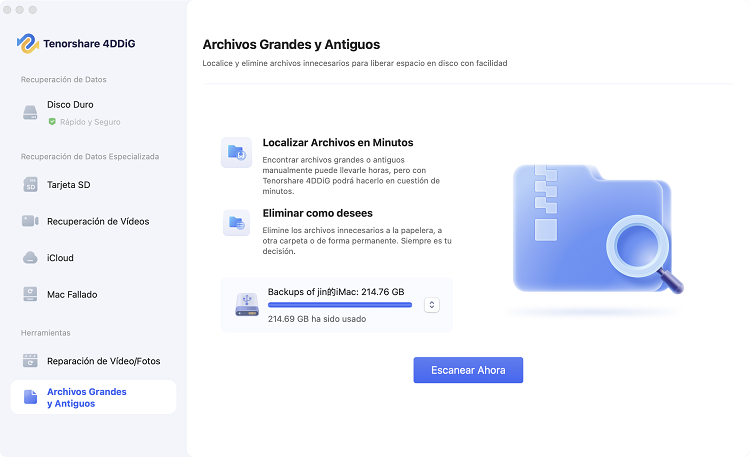Image resolution: width=750 pixels, height=457 pixels.
Task: Open the drive selector stepper arrows
Action: pos(431,305)
